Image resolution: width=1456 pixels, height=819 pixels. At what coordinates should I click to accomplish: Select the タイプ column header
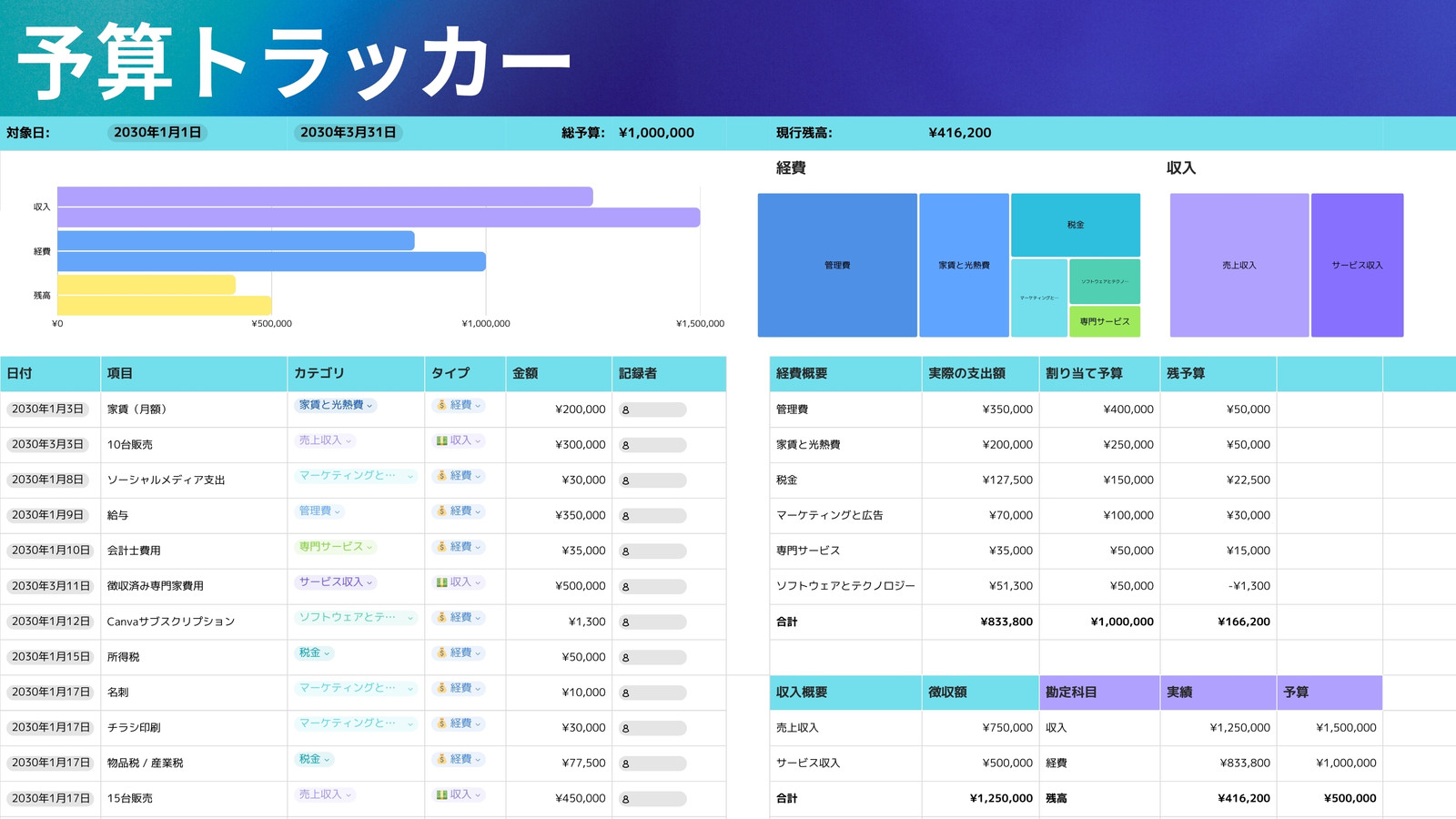(x=465, y=373)
